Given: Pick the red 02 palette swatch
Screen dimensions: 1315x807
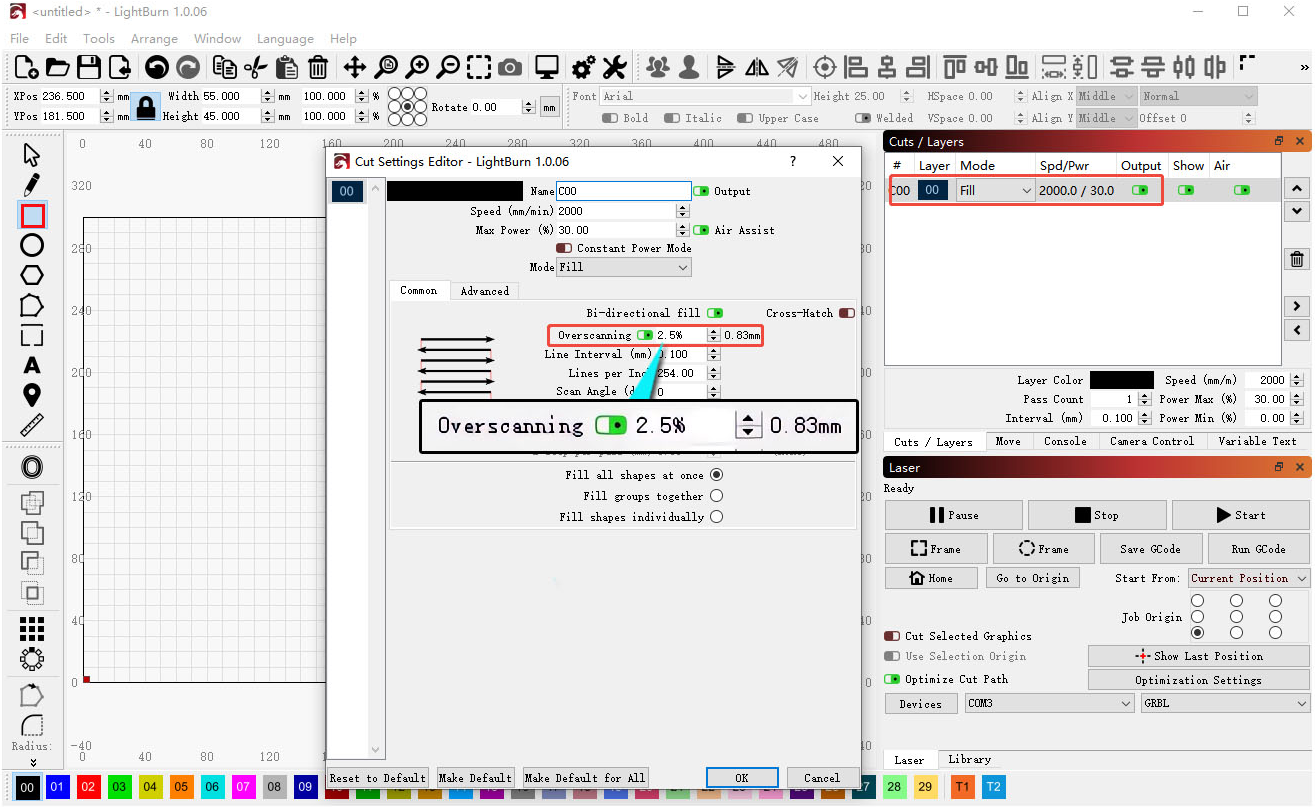Looking at the screenshot, I should point(88,787).
